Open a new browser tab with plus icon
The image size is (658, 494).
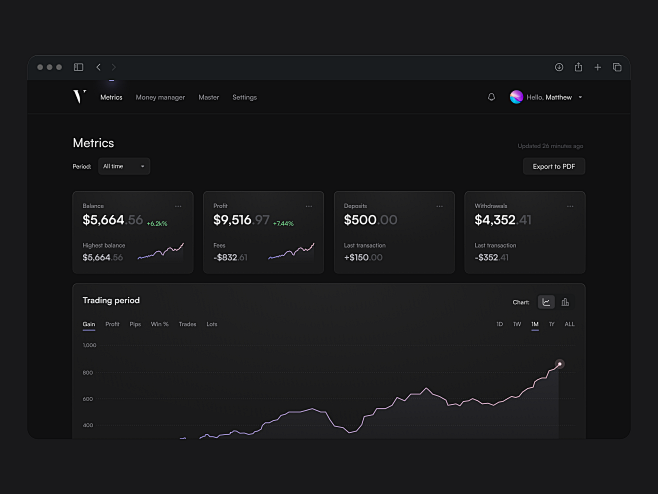[598, 67]
